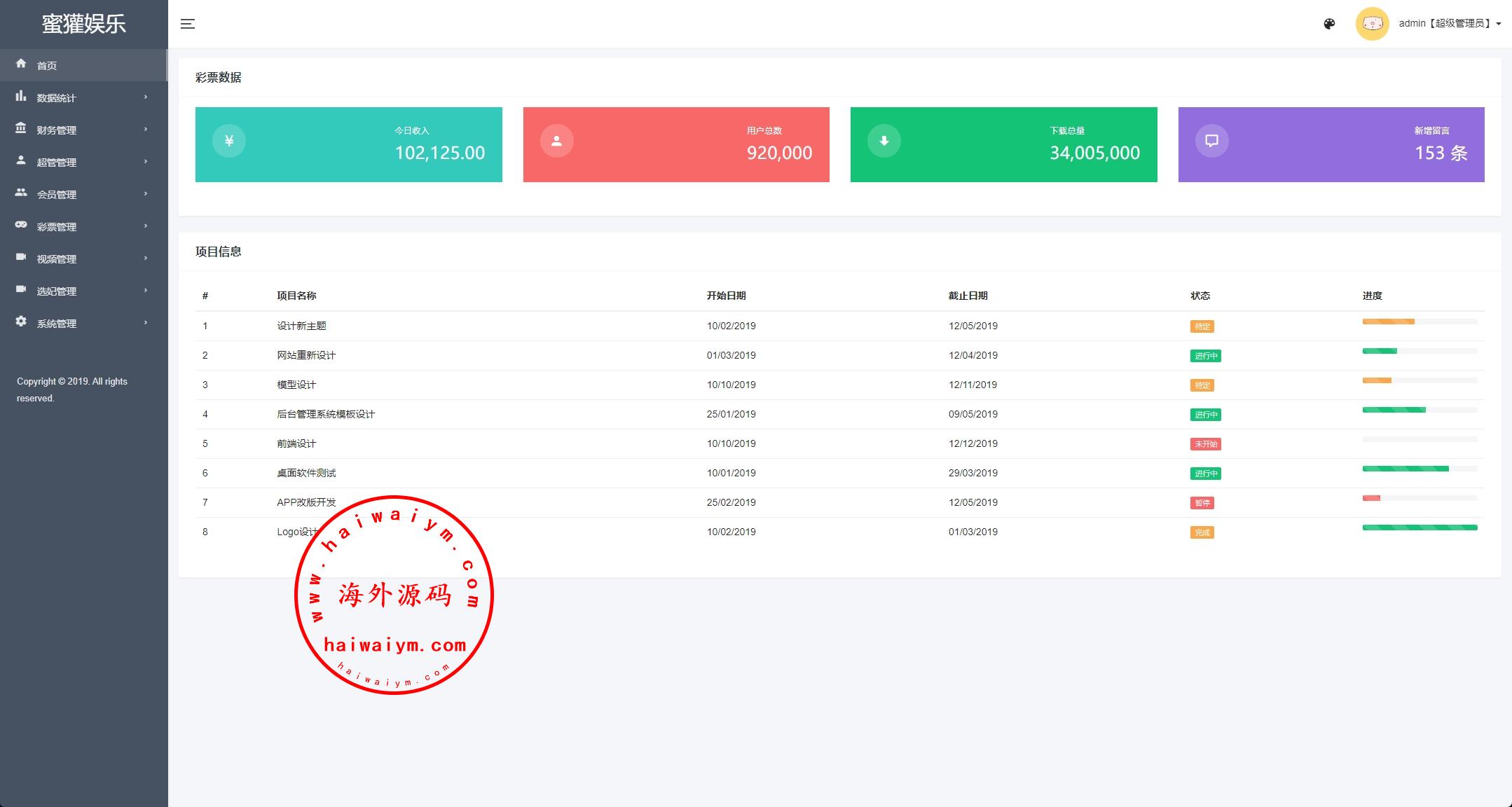Click the gear icon for 系统管理
1512x807 pixels.
click(x=21, y=322)
